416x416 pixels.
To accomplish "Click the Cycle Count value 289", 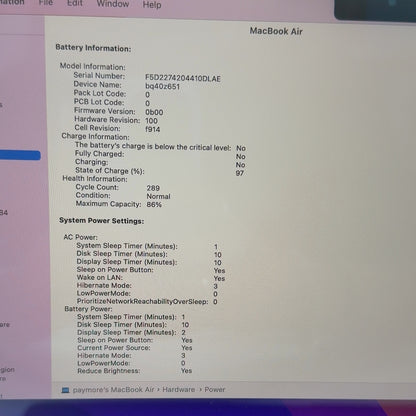I will tap(153, 188).
